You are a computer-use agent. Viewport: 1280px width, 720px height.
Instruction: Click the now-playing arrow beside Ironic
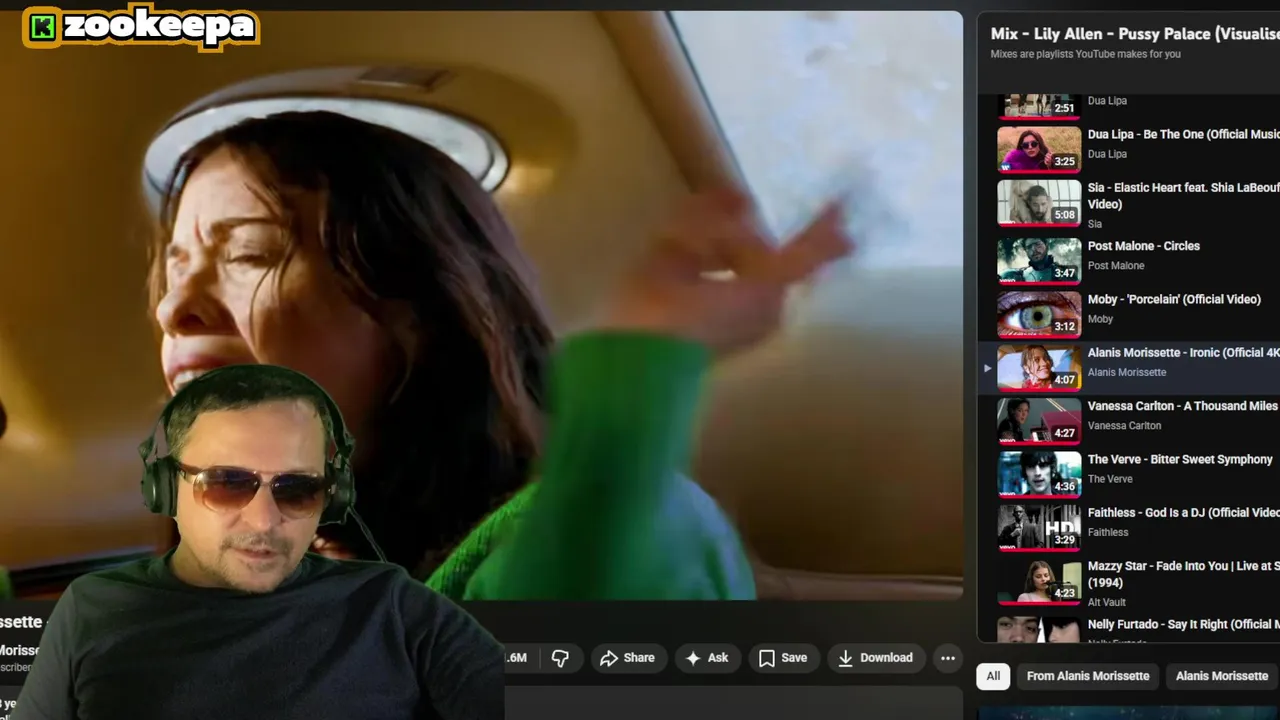point(987,368)
